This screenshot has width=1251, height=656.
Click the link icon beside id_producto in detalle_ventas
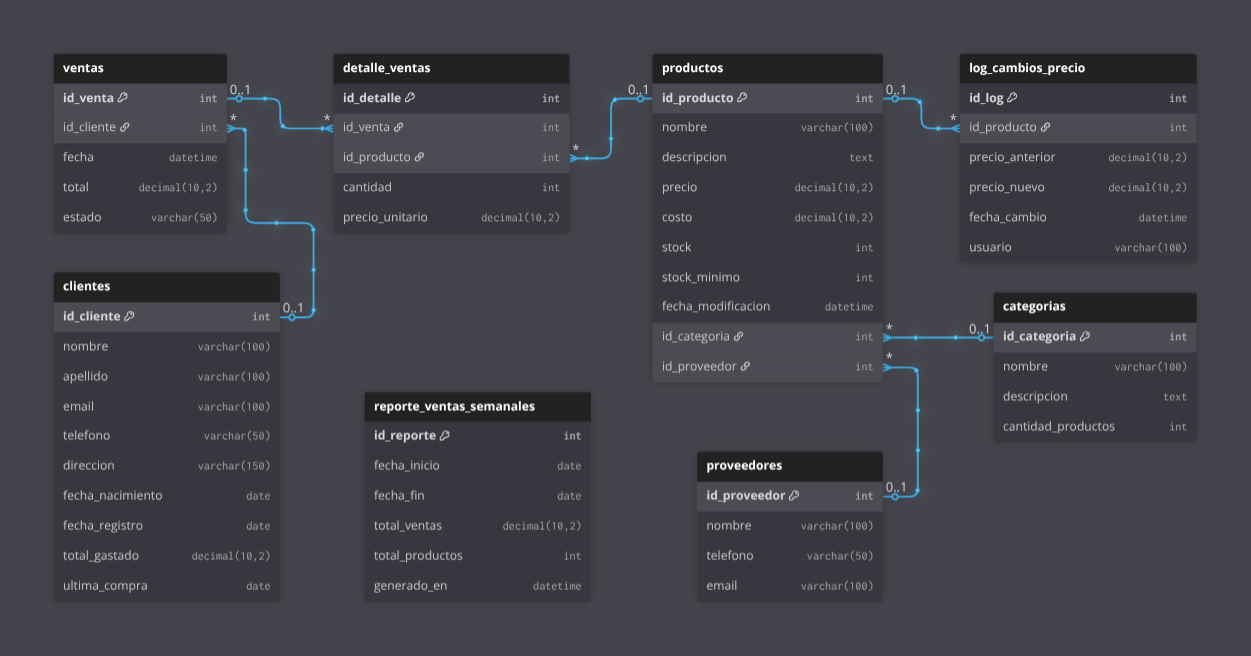click(x=419, y=158)
